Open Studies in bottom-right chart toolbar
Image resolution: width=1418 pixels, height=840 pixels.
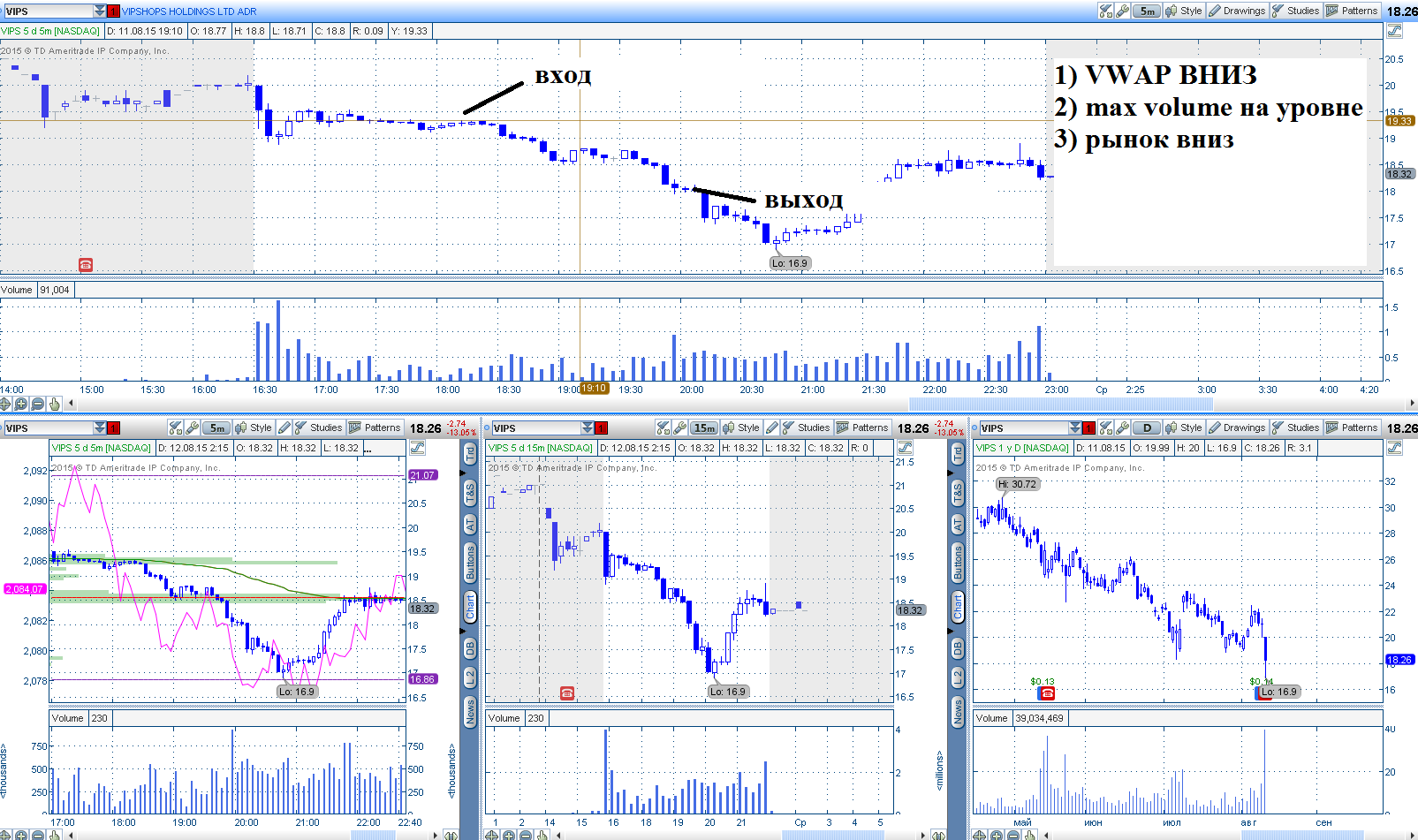coord(1295,428)
